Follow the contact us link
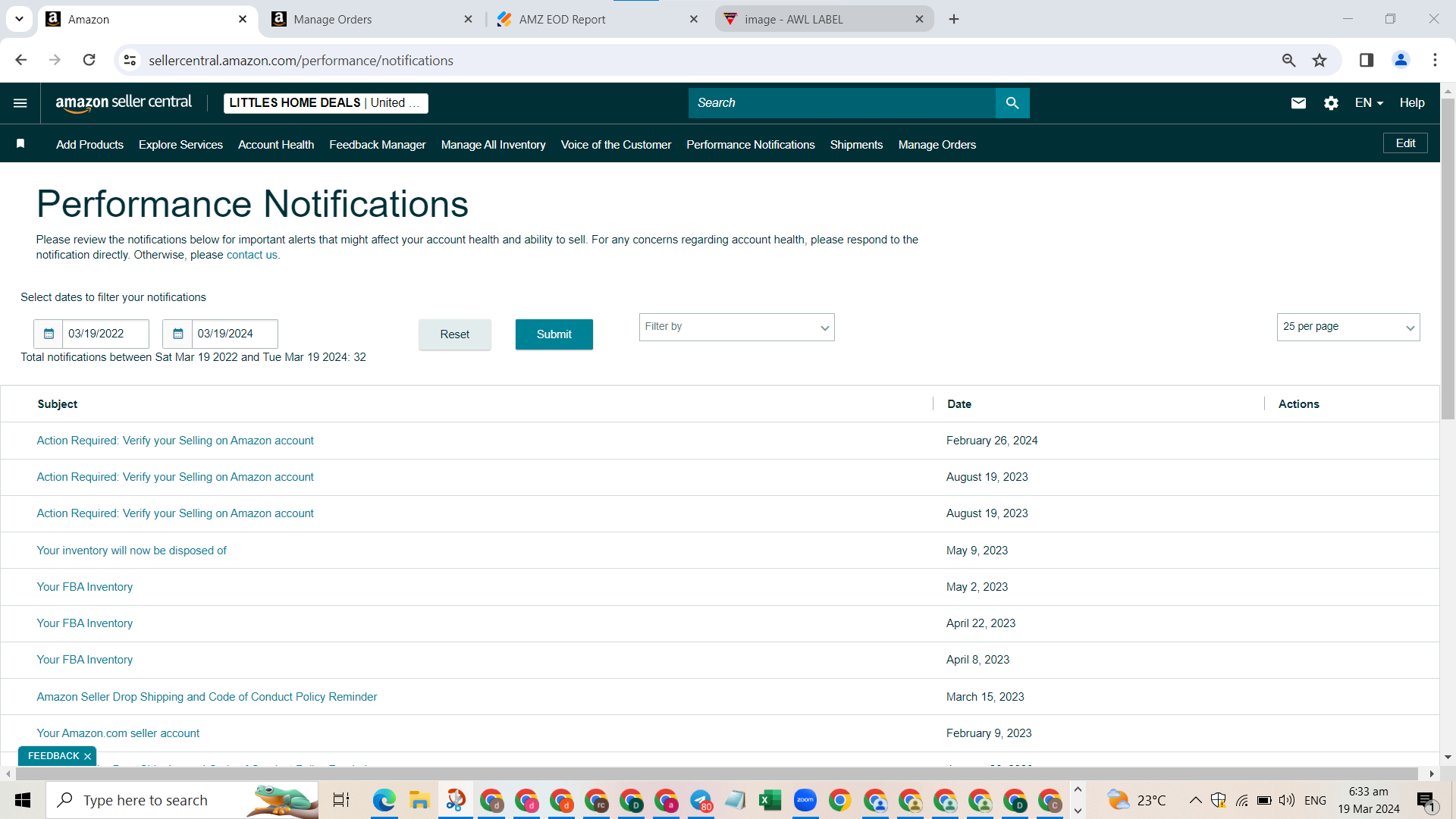Viewport: 1456px width, 819px height. tap(252, 255)
